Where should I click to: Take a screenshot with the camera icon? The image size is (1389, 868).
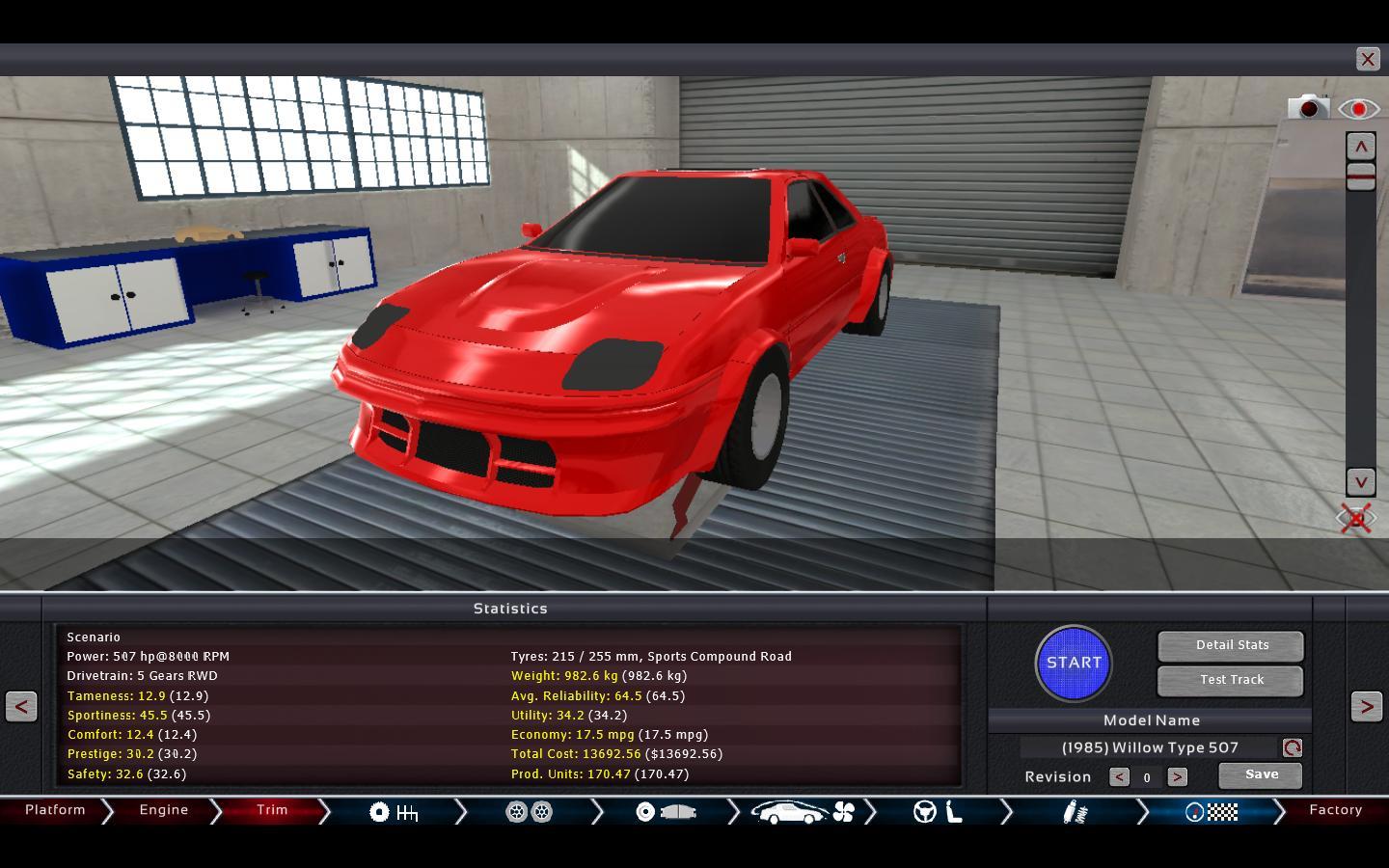coord(1308,108)
